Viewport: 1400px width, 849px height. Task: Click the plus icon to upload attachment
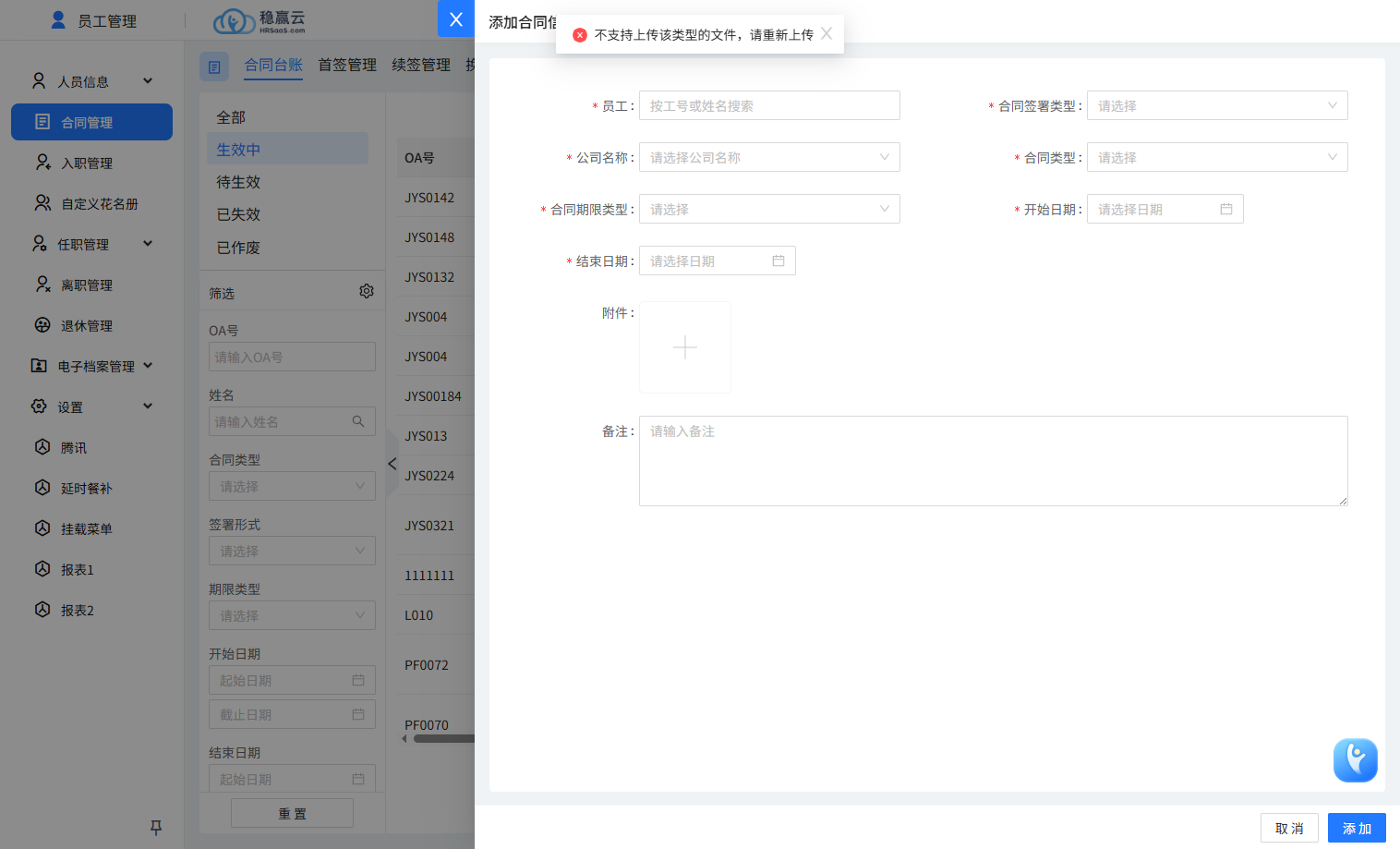[685, 347]
